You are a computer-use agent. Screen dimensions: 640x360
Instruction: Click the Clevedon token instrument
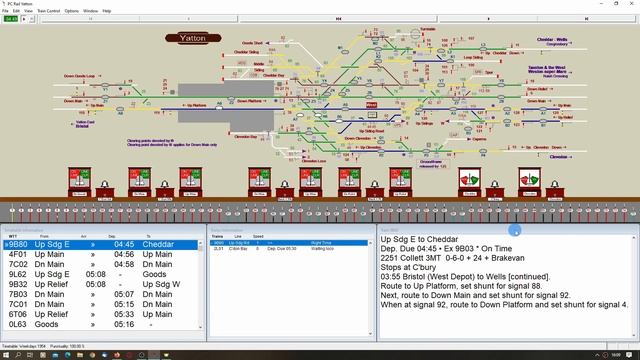(x=530, y=182)
